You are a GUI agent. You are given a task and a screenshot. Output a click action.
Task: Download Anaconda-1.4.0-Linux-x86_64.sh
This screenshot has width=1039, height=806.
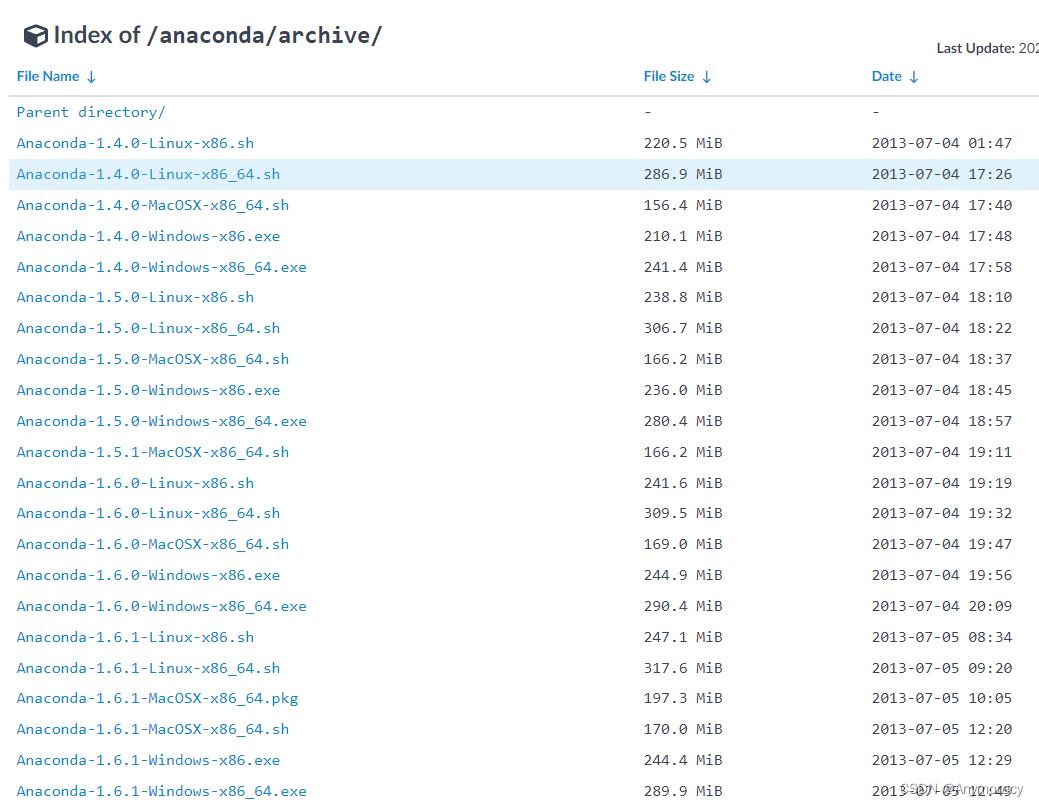coord(148,174)
